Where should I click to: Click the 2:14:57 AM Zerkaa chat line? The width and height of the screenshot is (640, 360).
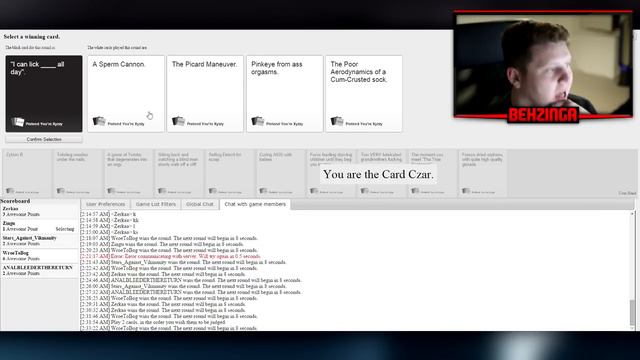pos(108,214)
